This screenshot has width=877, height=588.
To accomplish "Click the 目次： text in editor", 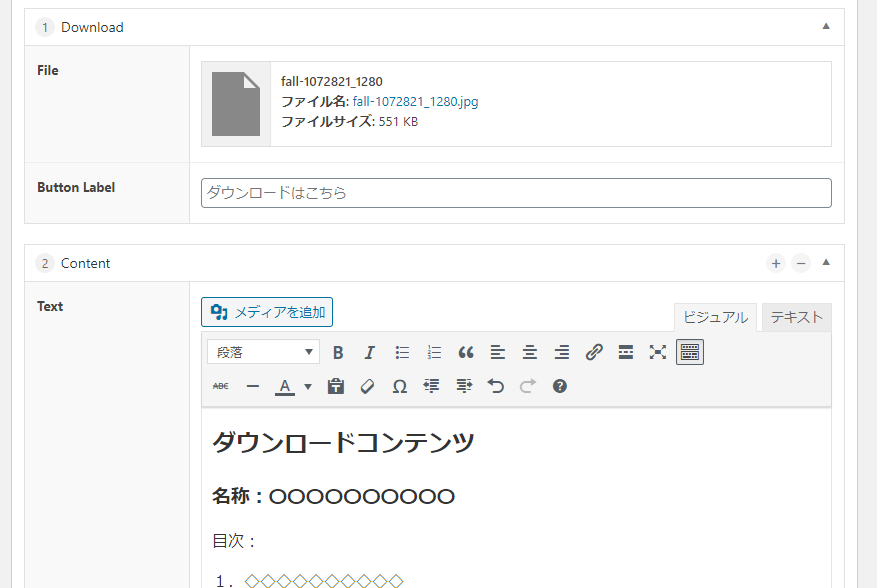I will coord(234,541).
